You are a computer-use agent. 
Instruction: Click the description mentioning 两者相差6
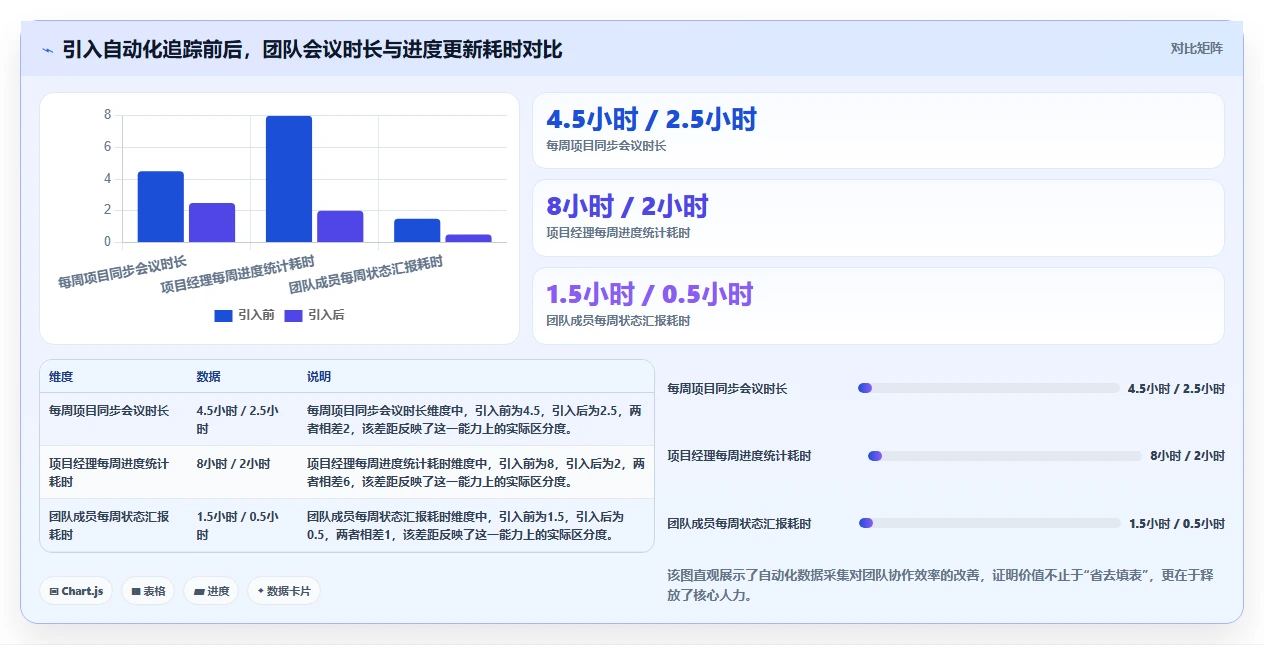coord(475,472)
